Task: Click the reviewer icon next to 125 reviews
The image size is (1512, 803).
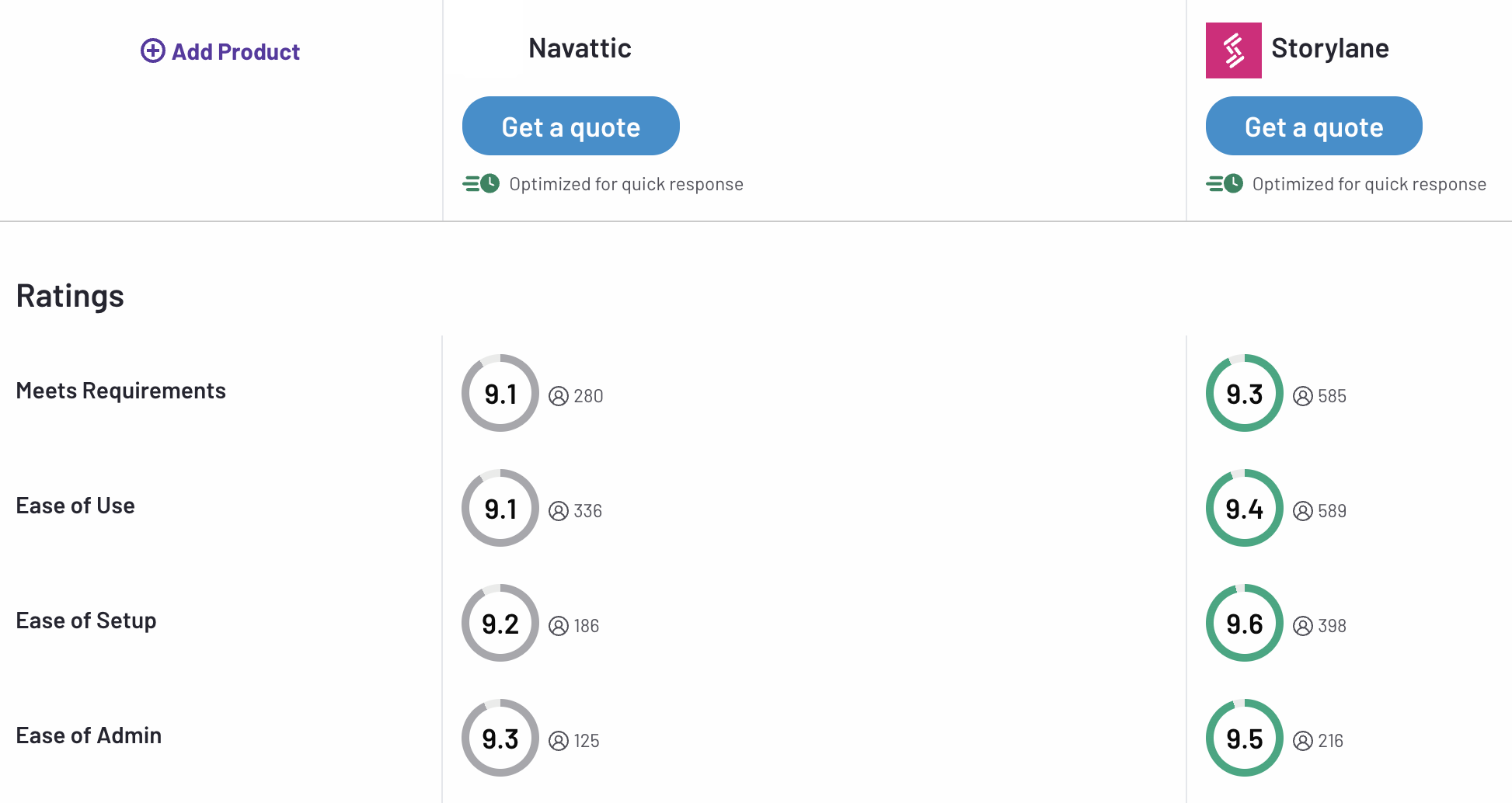Action: (558, 740)
